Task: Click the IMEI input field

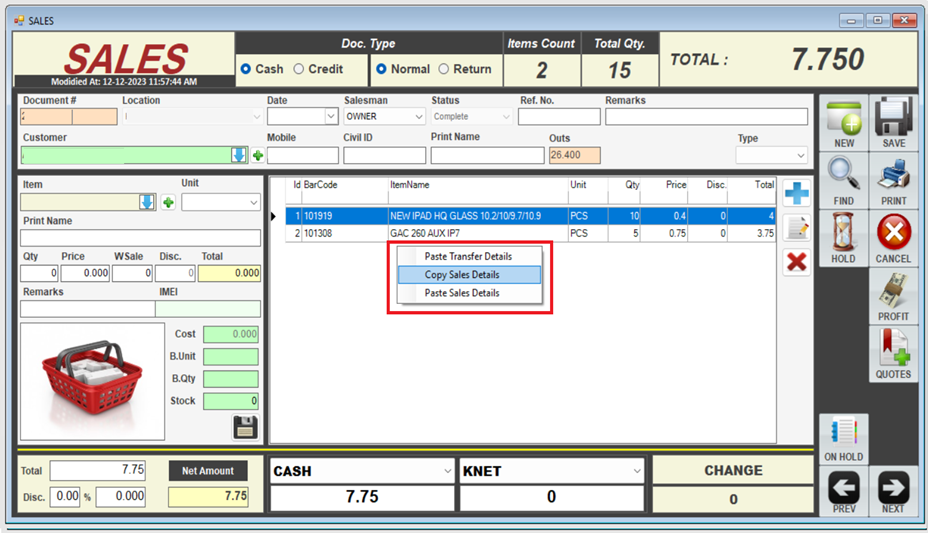Action: click(208, 309)
